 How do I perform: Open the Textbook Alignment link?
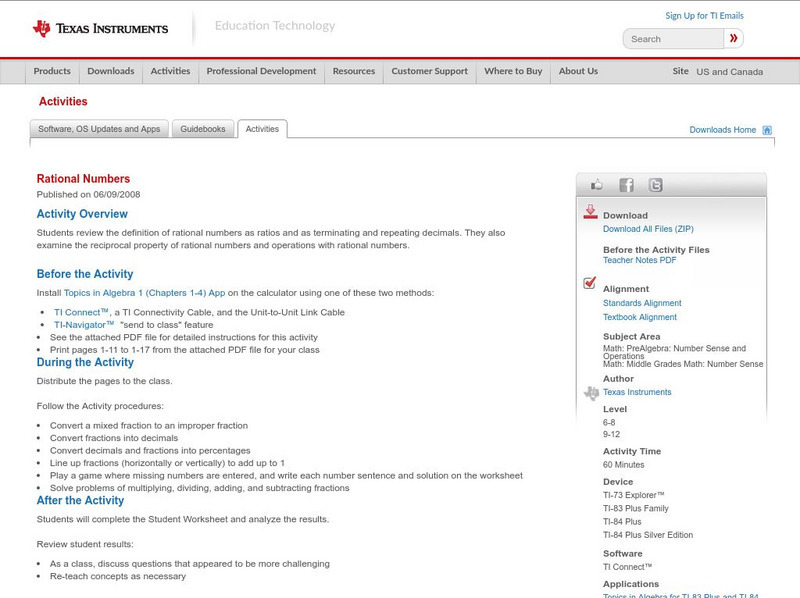(x=640, y=317)
